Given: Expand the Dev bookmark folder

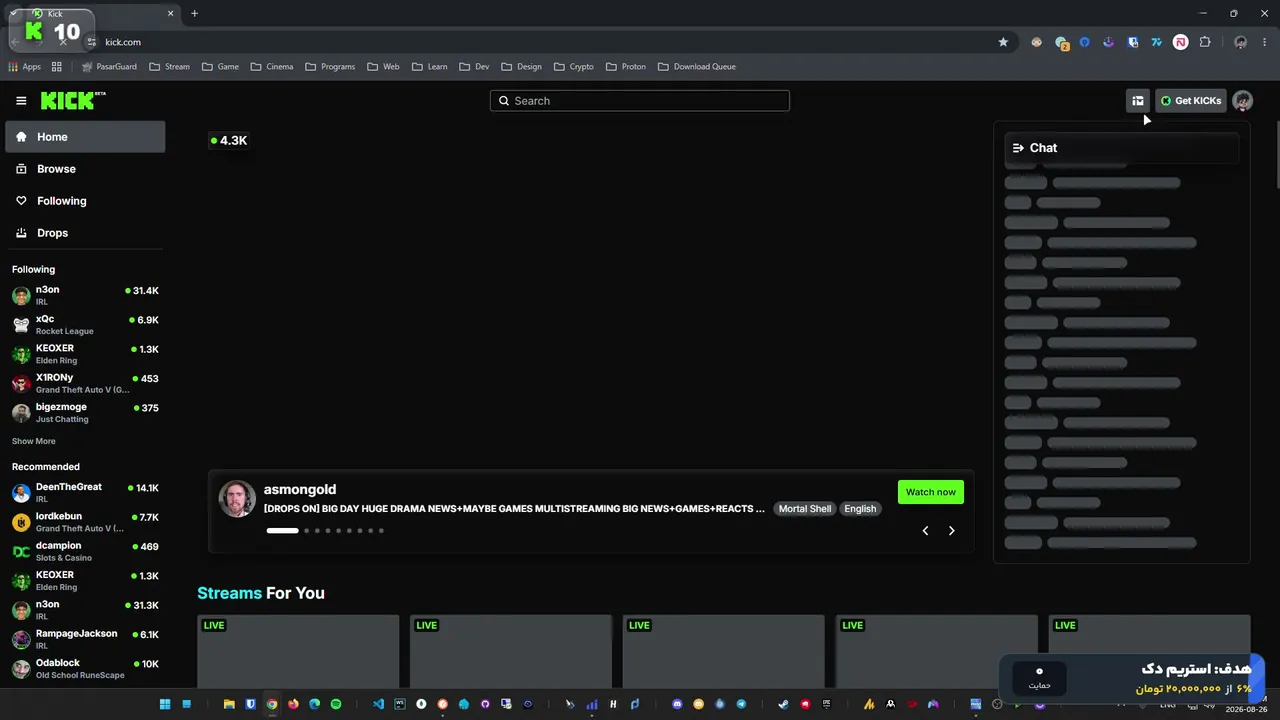Looking at the screenshot, I should tap(474, 67).
